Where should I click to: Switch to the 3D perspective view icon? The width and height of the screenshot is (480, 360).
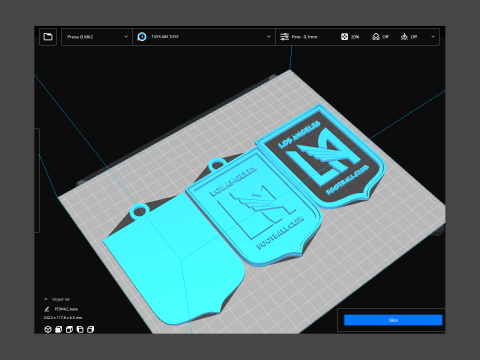[x=48, y=329]
